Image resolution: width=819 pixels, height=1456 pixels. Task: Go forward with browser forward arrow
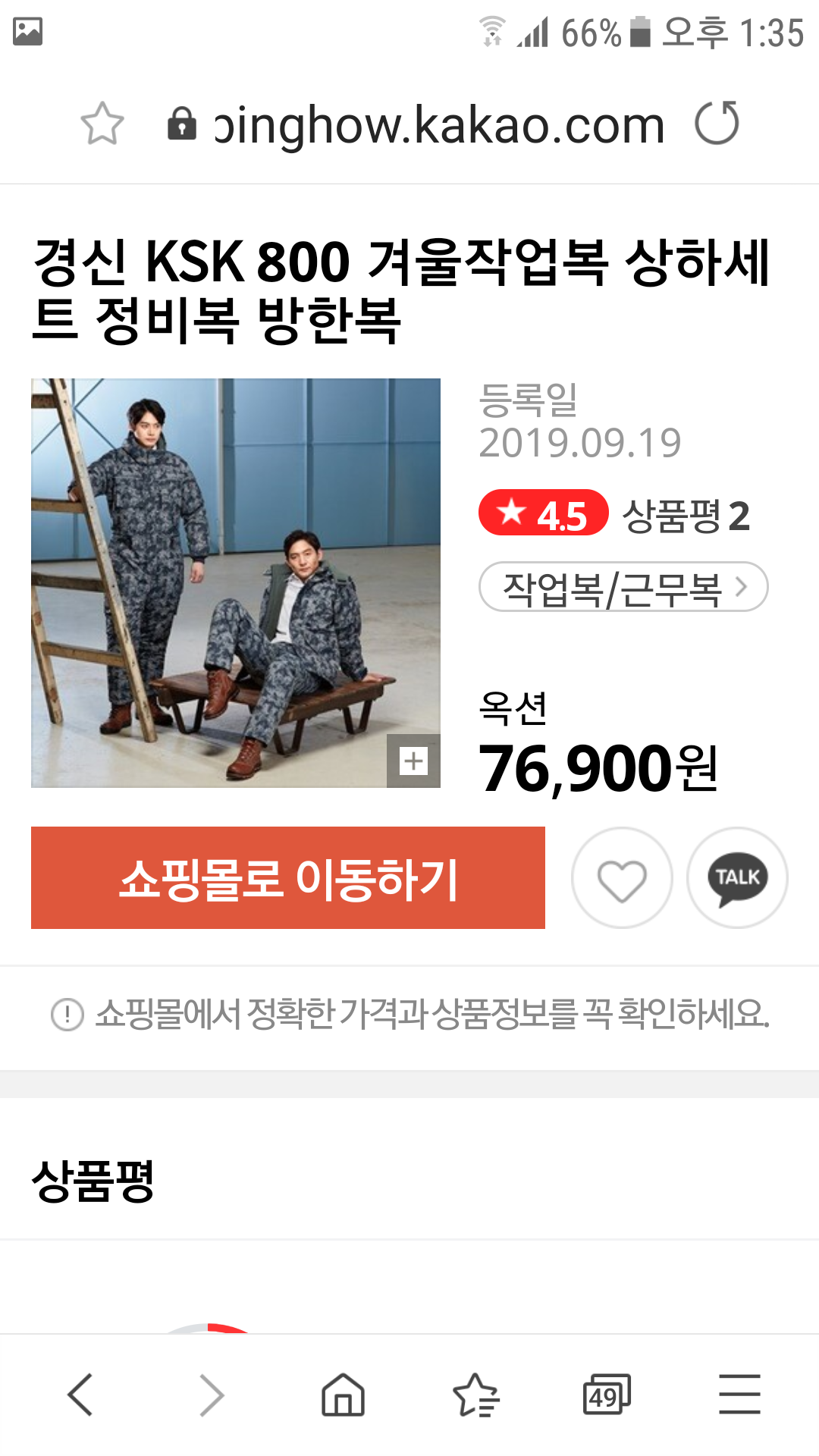(x=212, y=1395)
